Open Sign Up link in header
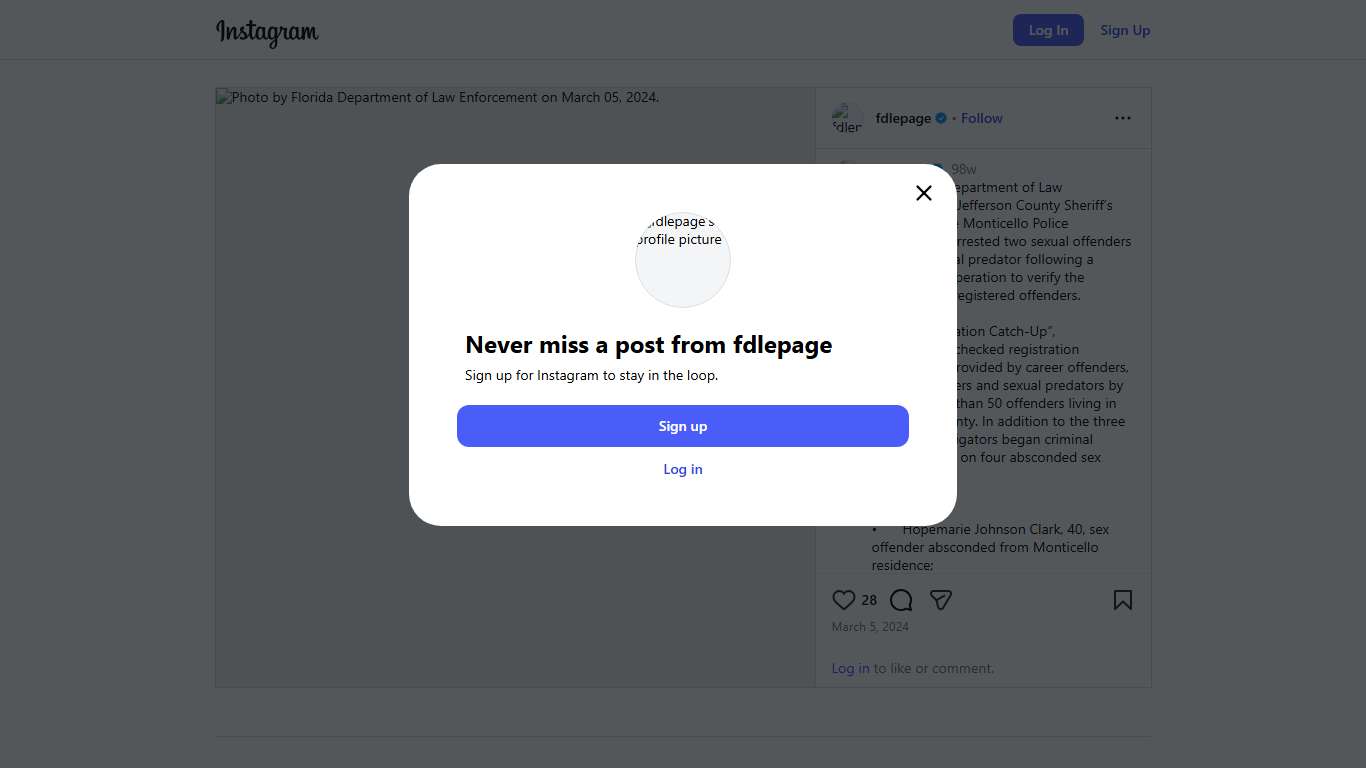This screenshot has height=768, width=1366. tap(1125, 30)
